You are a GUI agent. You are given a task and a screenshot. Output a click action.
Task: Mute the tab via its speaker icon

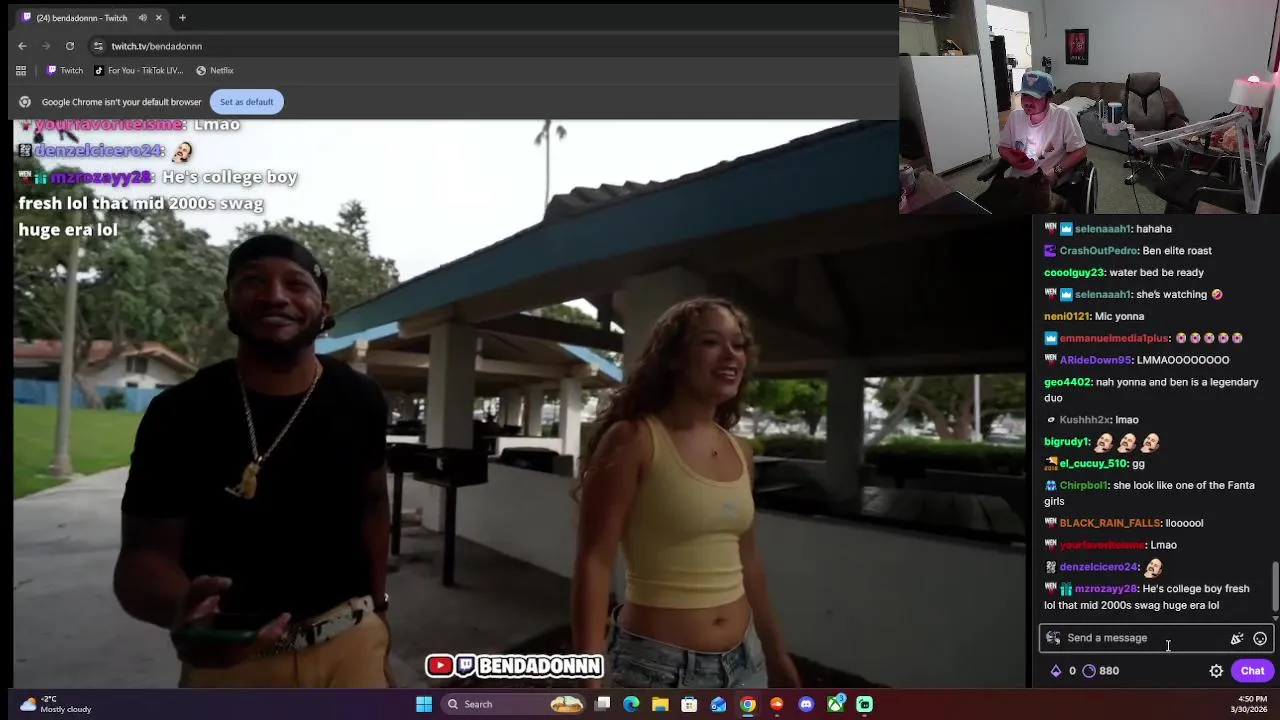coord(143,18)
